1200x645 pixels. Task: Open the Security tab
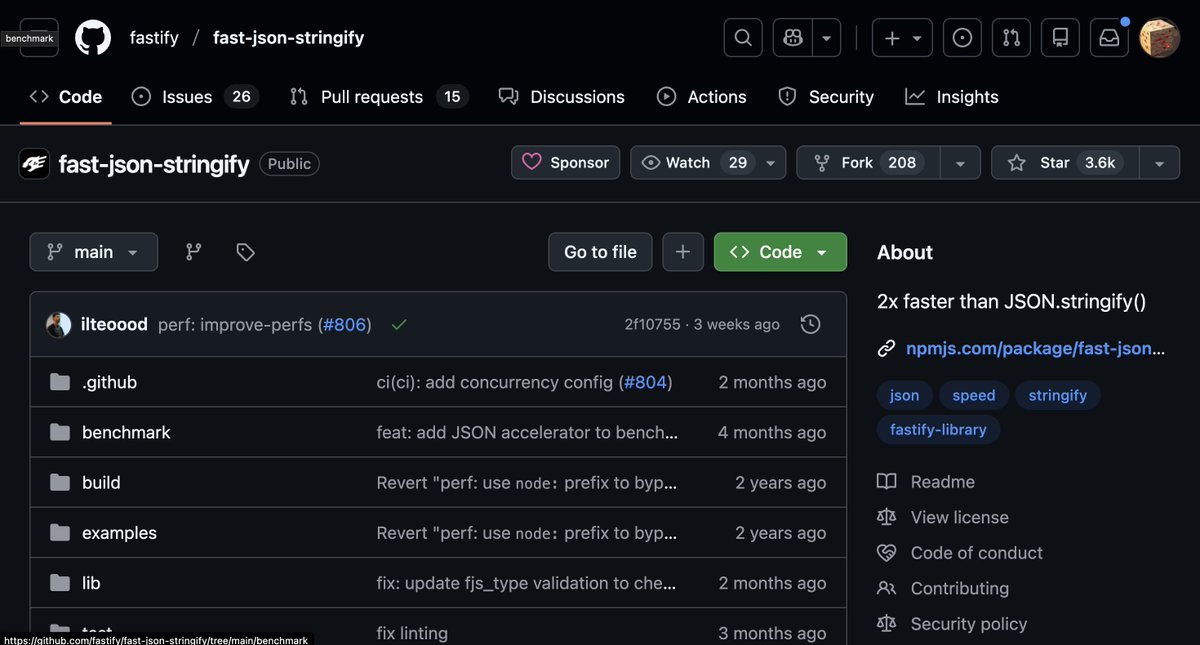pyautogui.click(x=826, y=97)
